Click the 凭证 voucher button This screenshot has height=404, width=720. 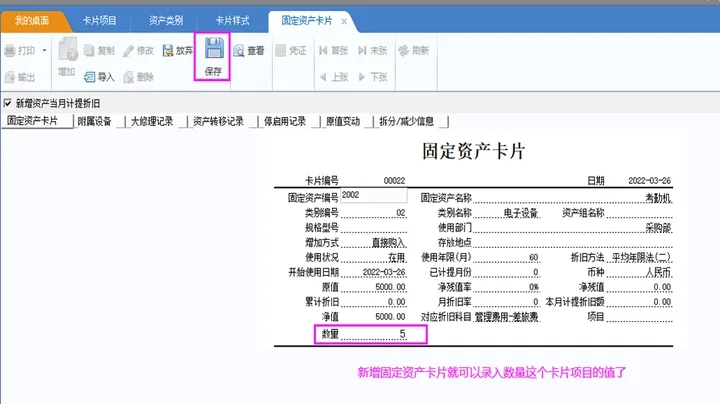[291, 50]
